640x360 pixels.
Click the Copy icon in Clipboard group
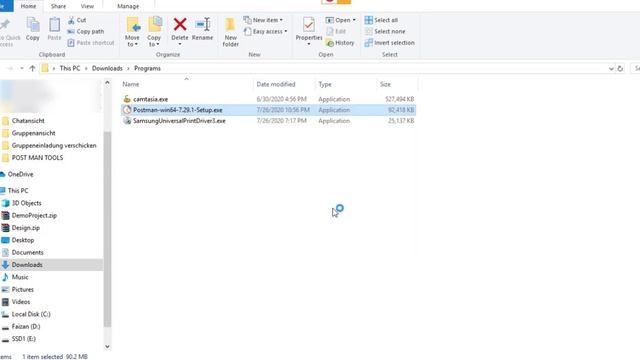click(x=33, y=29)
